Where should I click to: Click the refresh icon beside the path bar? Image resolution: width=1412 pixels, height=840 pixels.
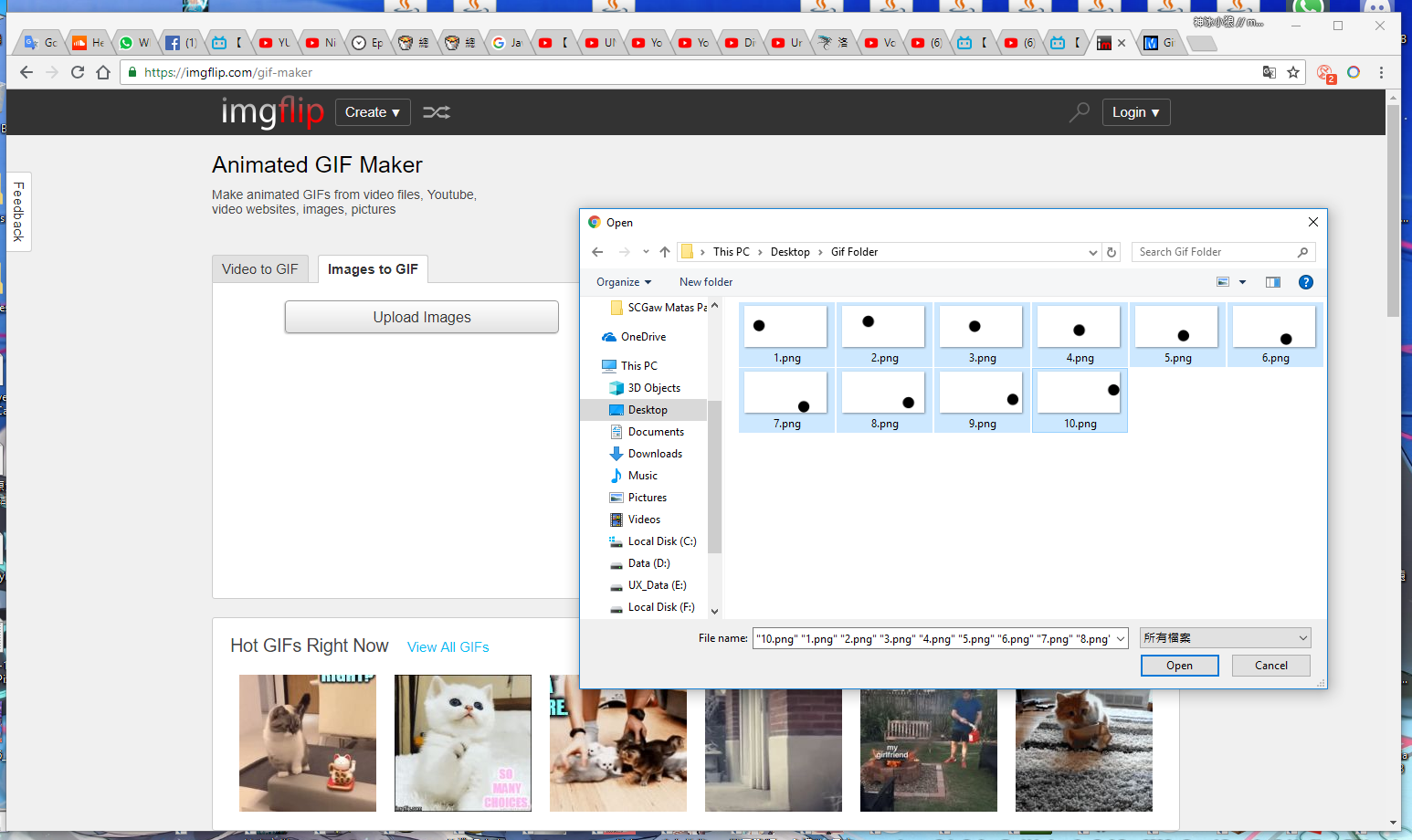[x=1112, y=252]
